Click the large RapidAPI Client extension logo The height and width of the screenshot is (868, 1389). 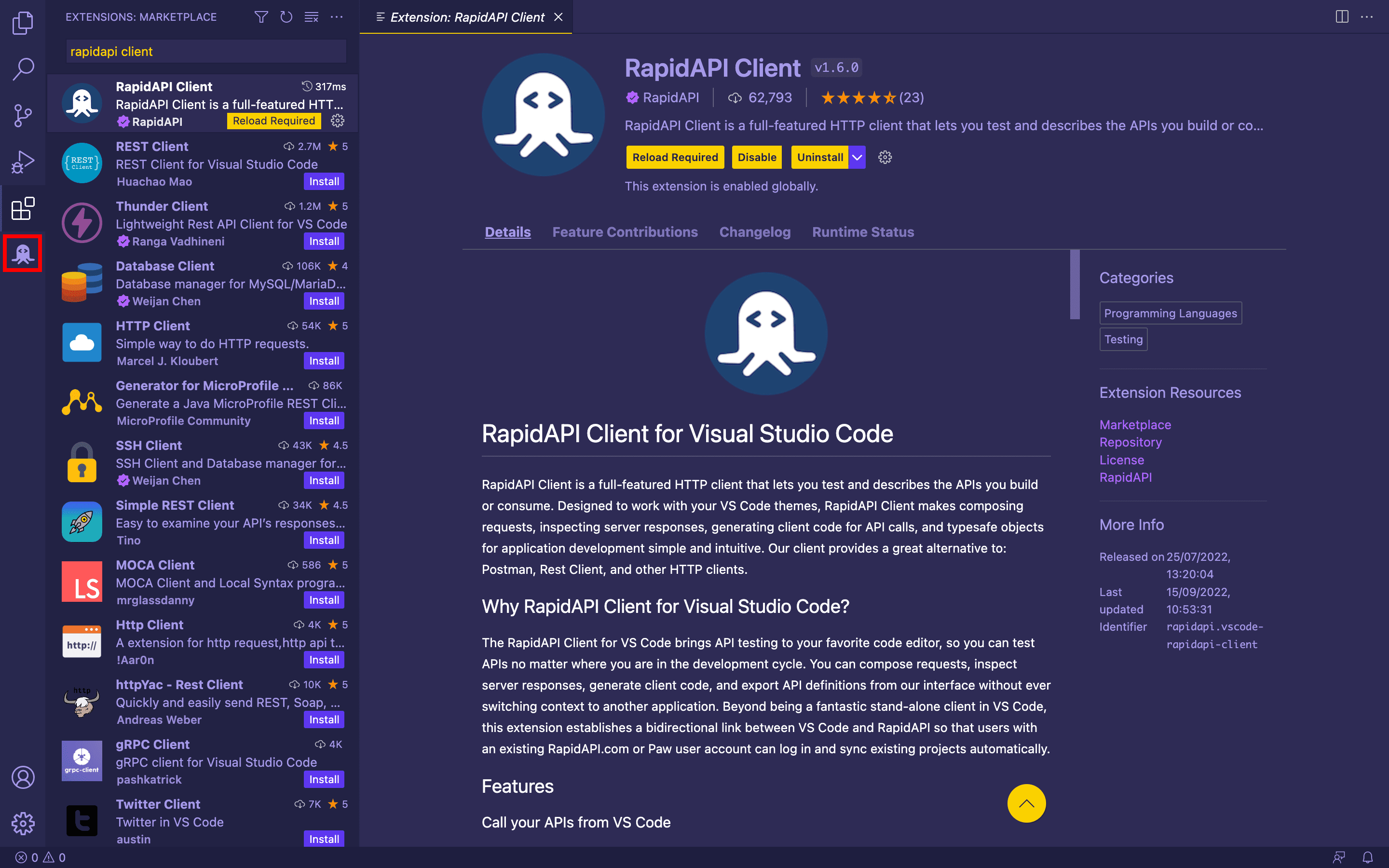543,115
